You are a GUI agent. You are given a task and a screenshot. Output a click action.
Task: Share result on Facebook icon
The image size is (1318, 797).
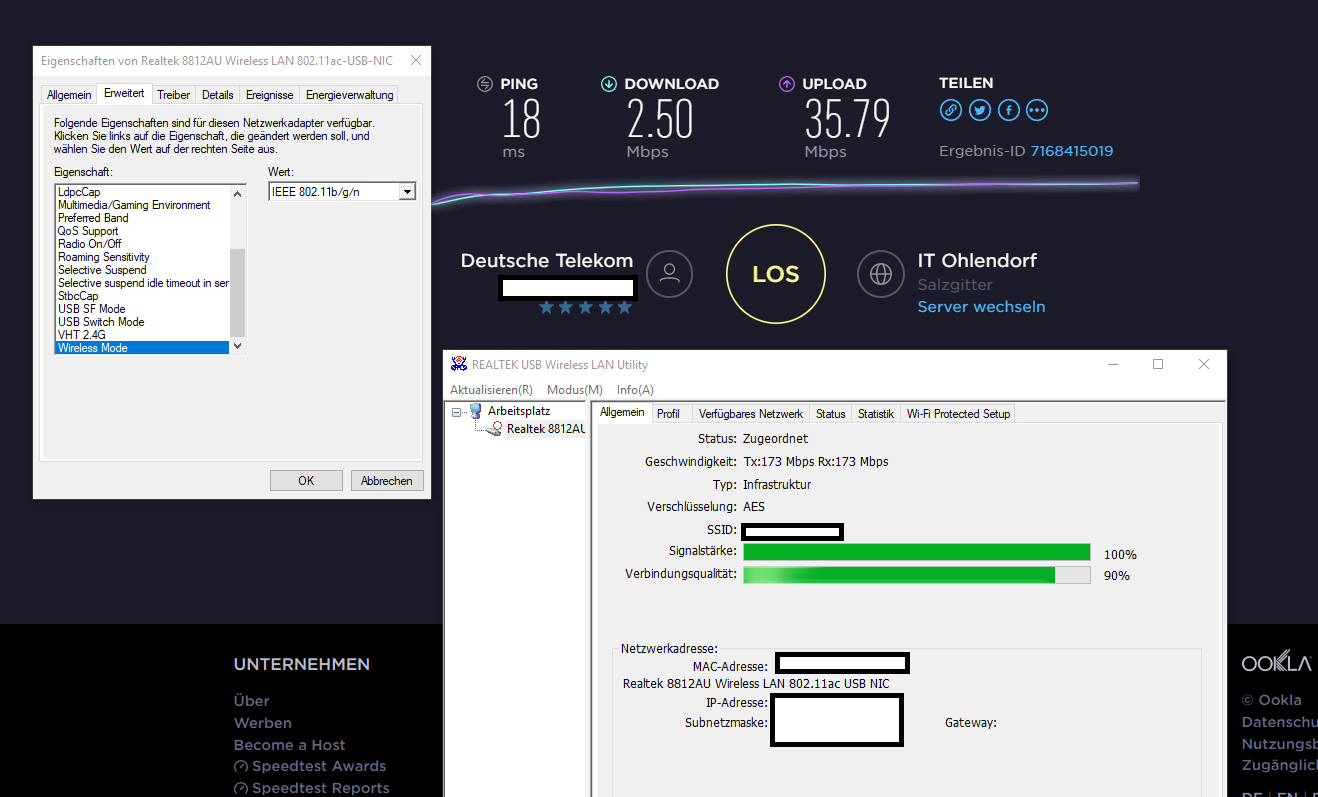click(1008, 110)
